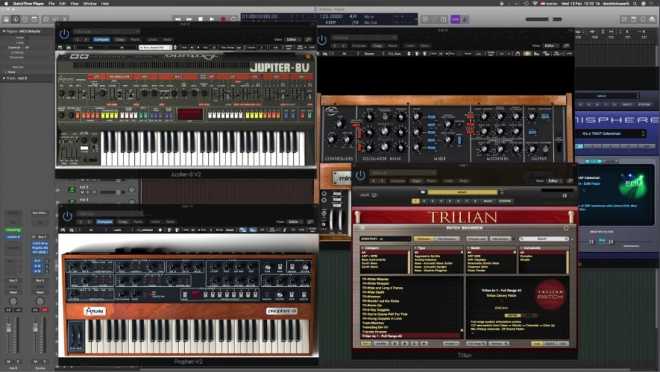Image resolution: width=660 pixels, height=372 pixels.
Task: Click link icon in Jupiter-8V plugin header
Action: coord(309,40)
